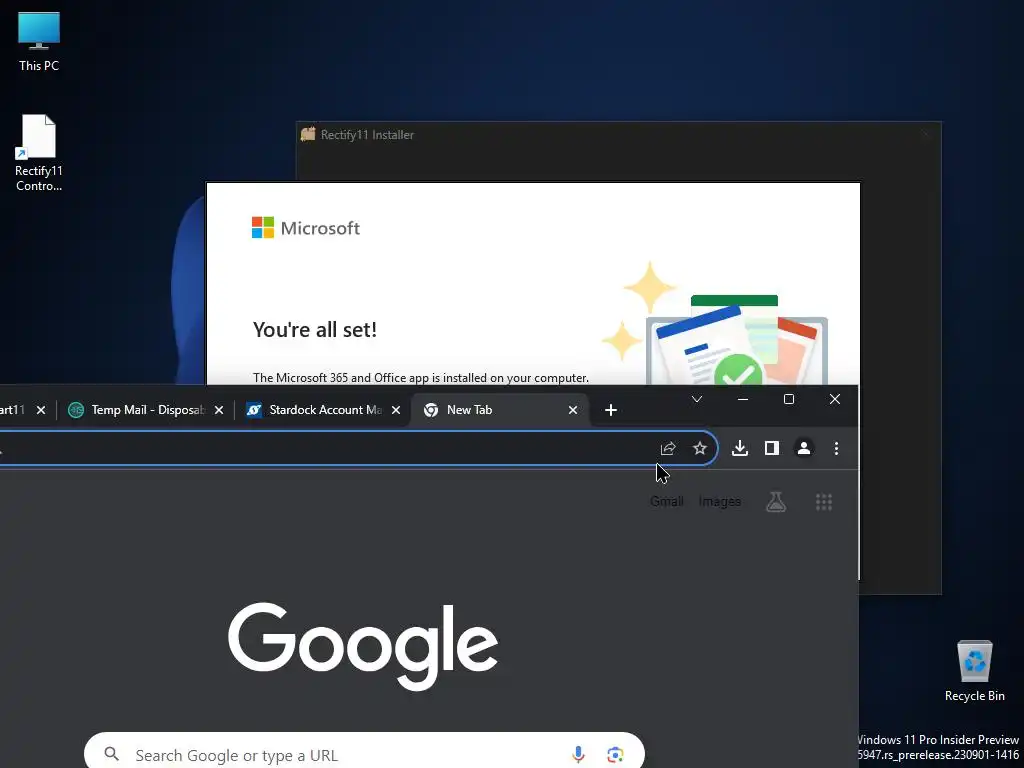Open a new tab with the plus button
The width and height of the screenshot is (1024, 768).
point(611,410)
